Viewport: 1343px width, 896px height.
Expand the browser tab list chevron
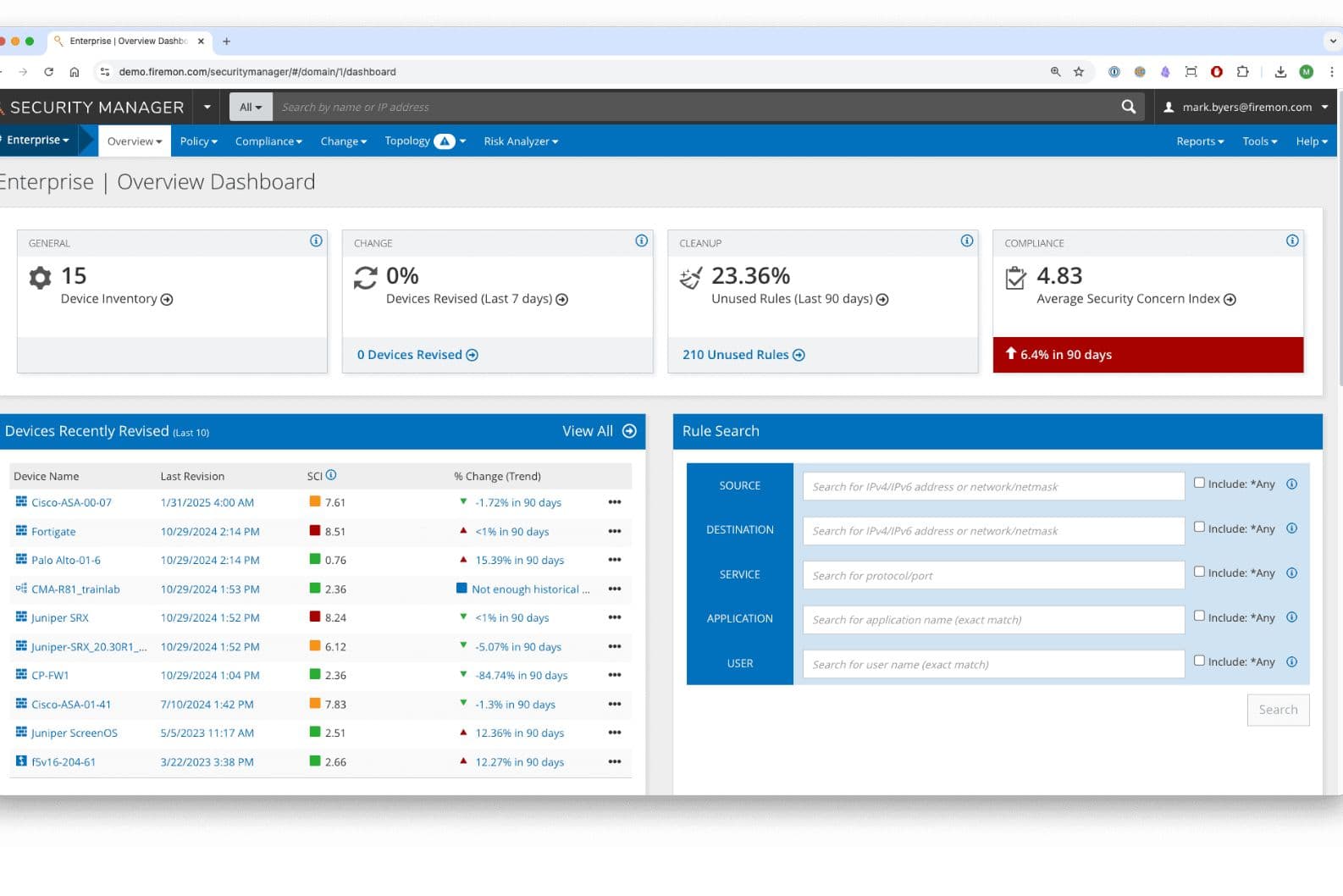1333,41
